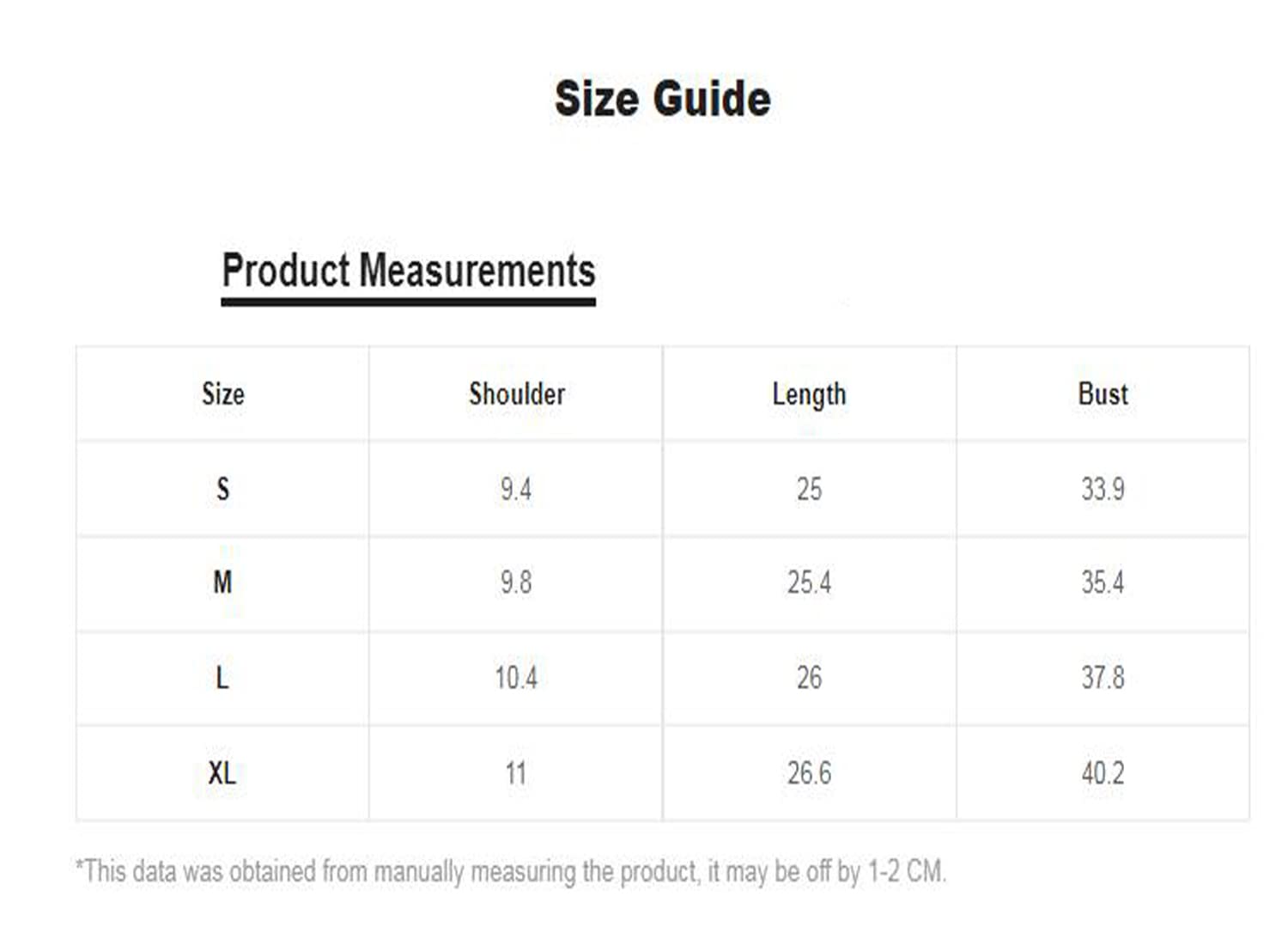Viewport: 1288px width, 945px height.
Task: Click the Bust column header
Action: pos(1103,394)
